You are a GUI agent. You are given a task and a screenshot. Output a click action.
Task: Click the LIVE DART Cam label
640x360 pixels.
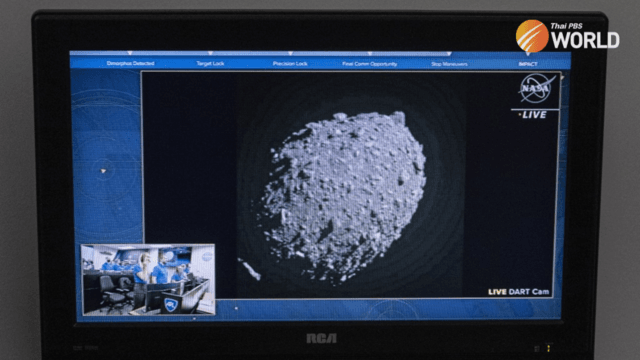click(518, 292)
